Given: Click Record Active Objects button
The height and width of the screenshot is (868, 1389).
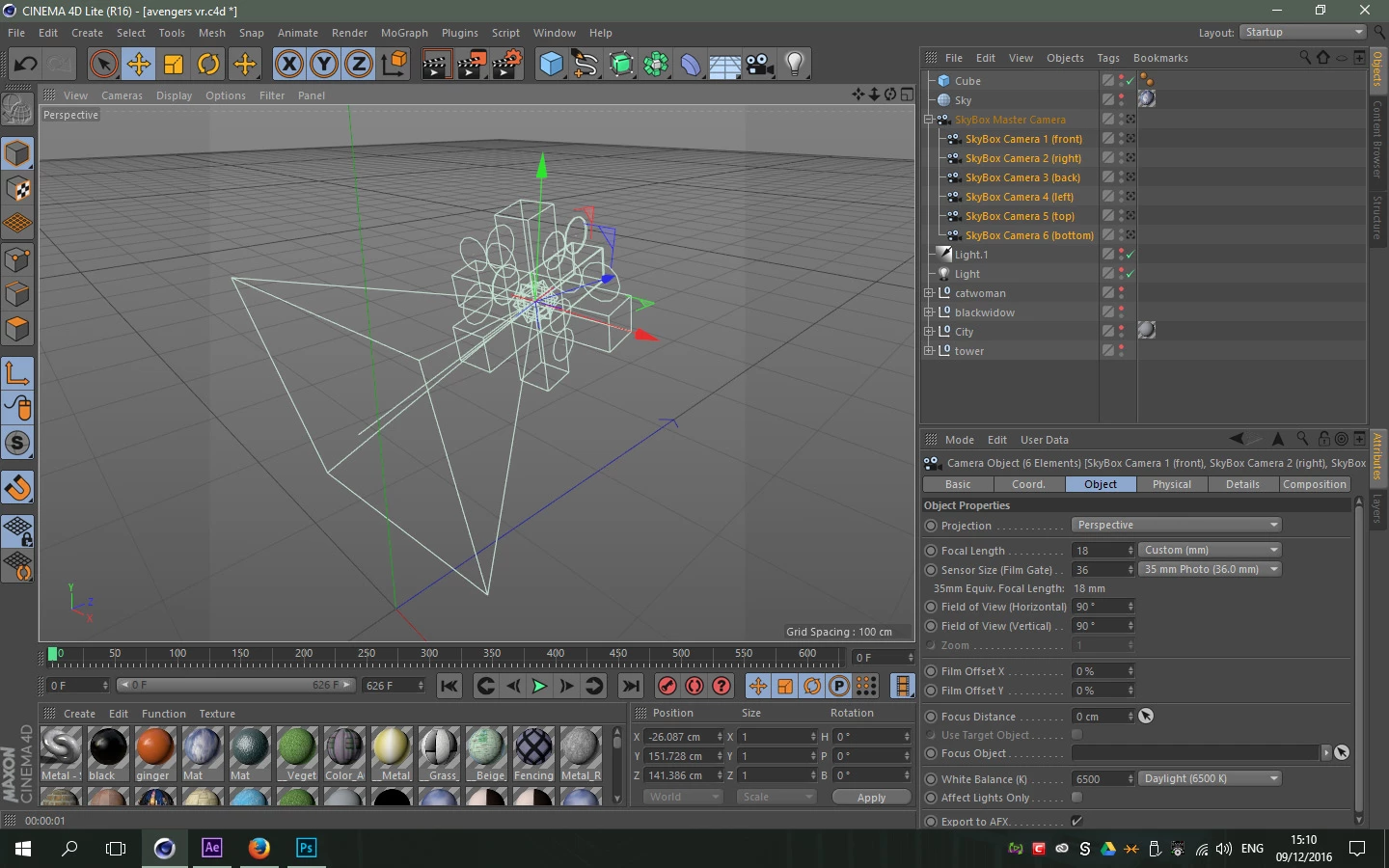Looking at the screenshot, I should (667, 686).
